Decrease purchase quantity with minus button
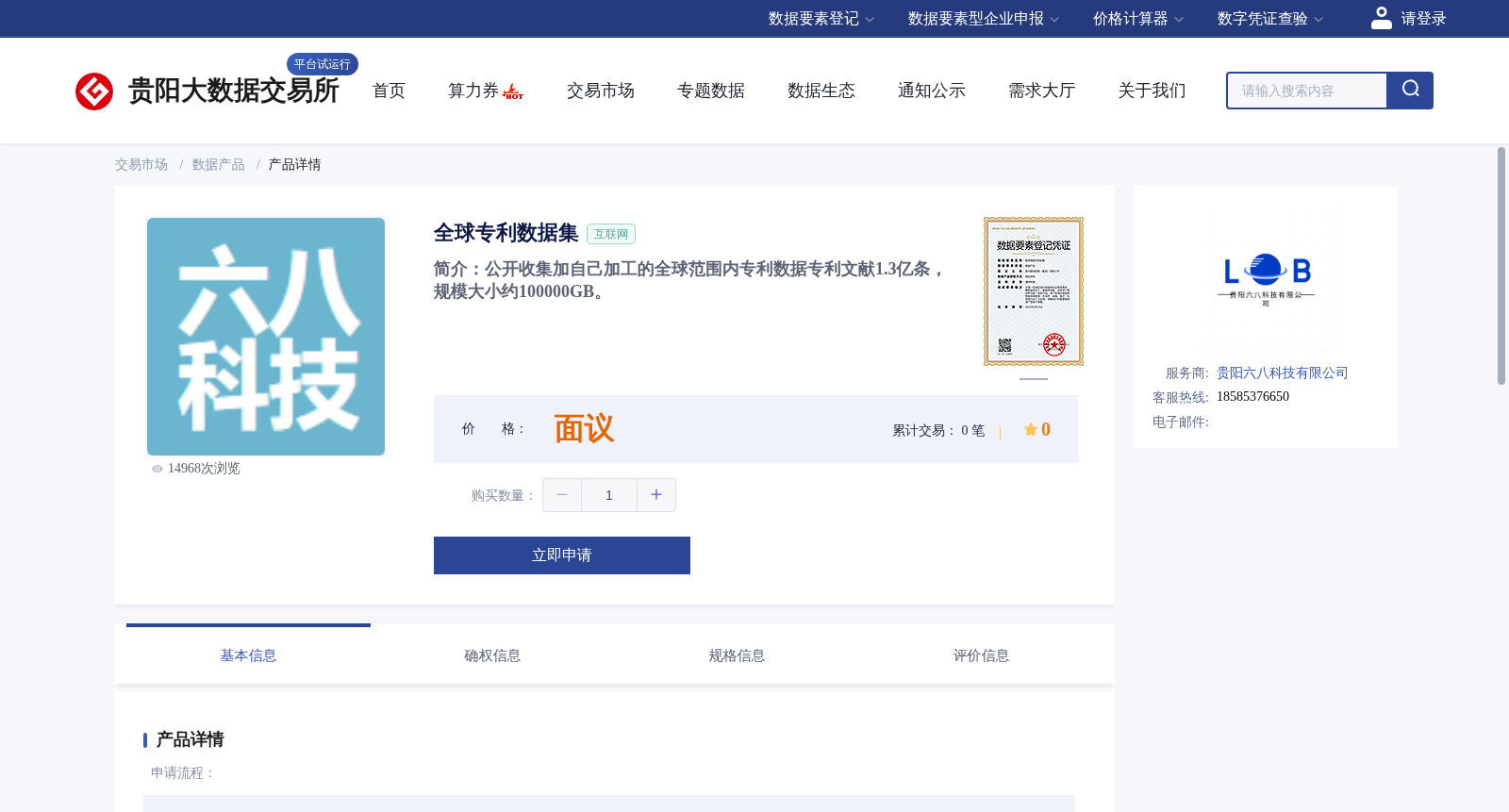Image resolution: width=1509 pixels, height=812 pixels. (x=562, y=495)
